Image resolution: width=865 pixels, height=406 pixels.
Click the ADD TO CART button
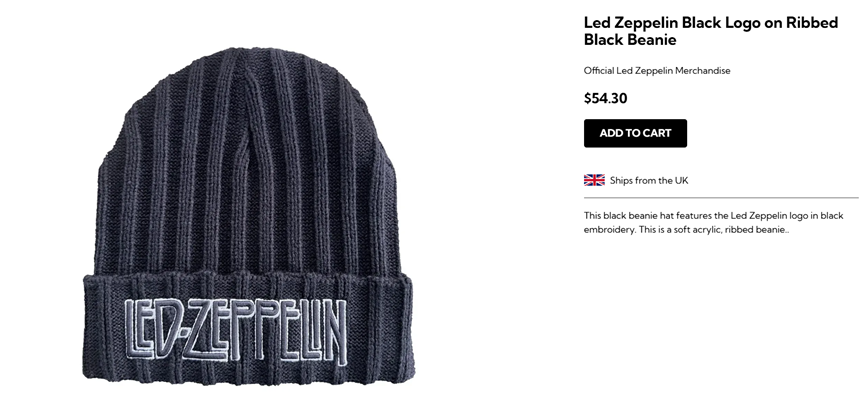click(x=635, y=133)
